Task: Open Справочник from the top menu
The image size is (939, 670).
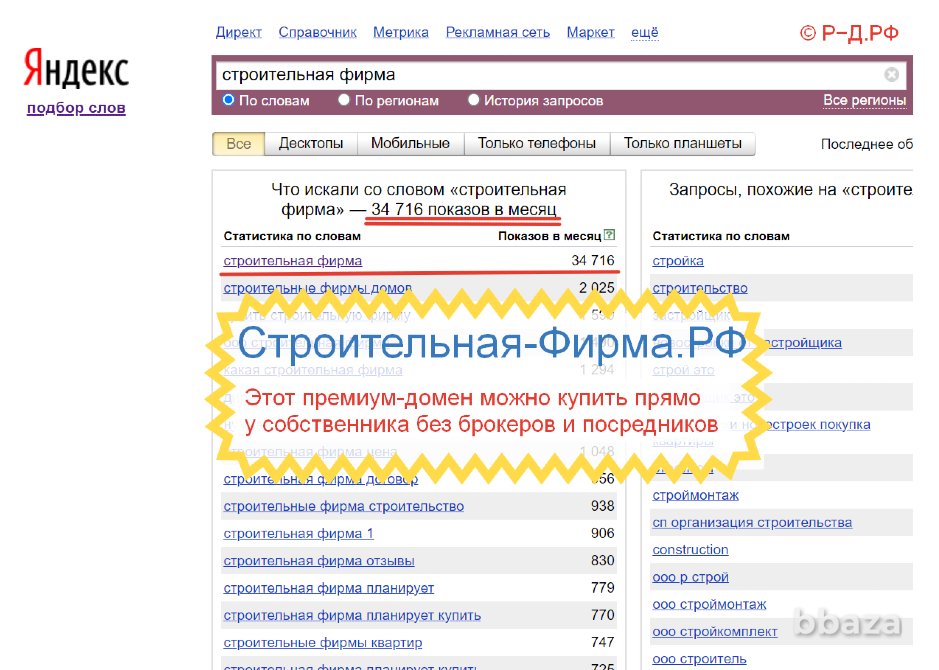Action: click(x=317, y=31)
